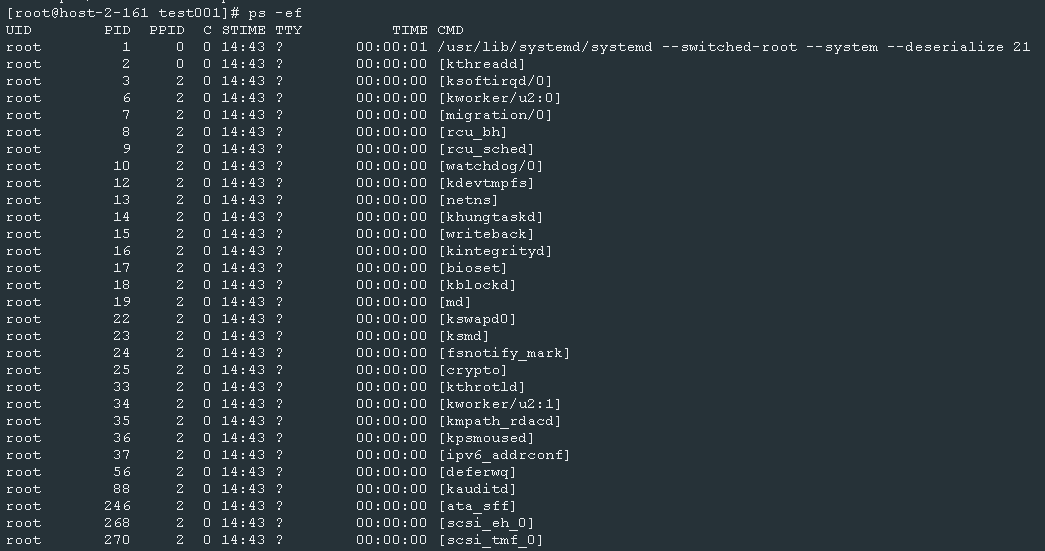The width and height of the screenshot is (1045, 551).
Task: Click the [khungtaskd] process name
Action: pyautogui.click(x=491, y=217)
